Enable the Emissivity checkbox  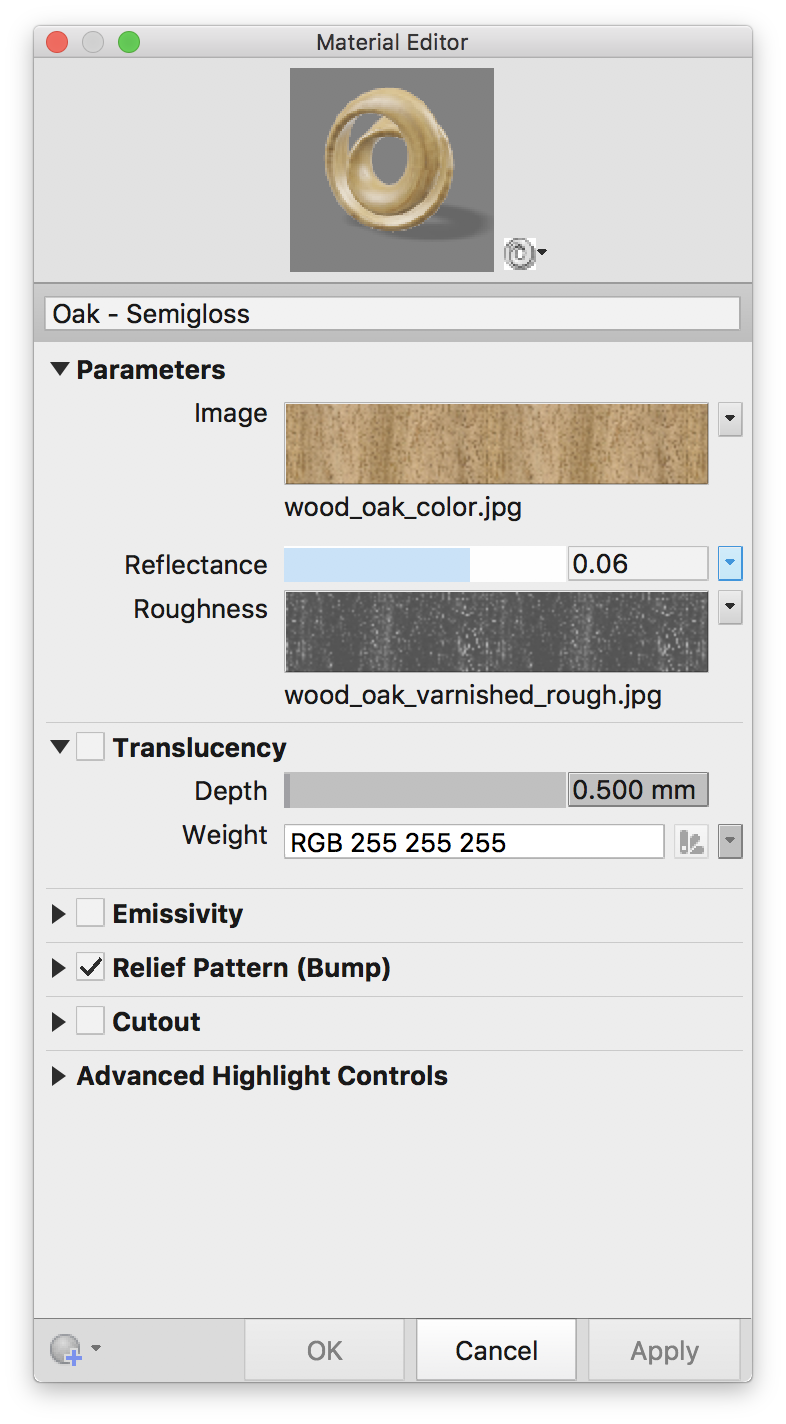pyautogui.click(x=90, y=912)
